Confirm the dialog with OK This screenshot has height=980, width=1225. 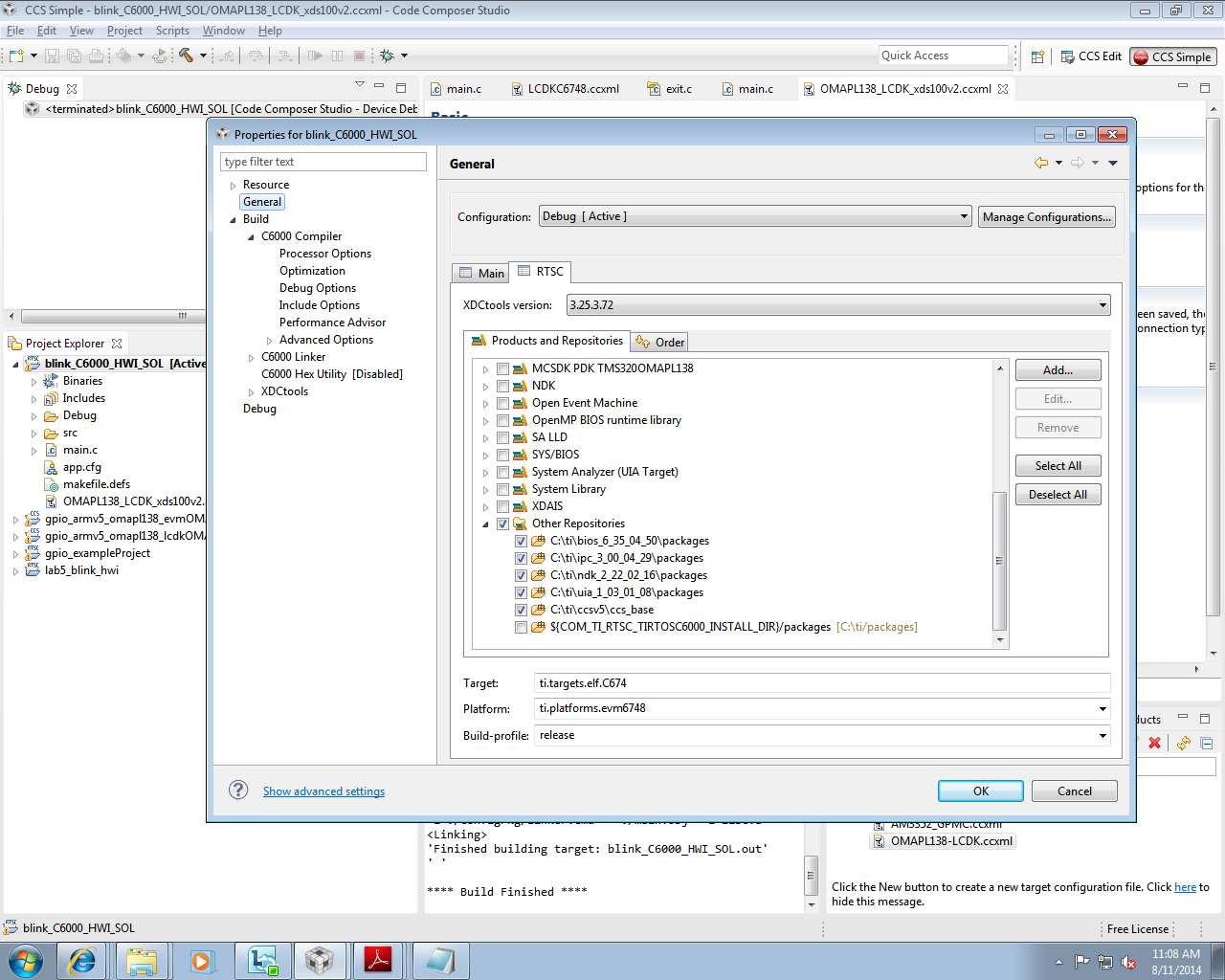tap(981, 791)
